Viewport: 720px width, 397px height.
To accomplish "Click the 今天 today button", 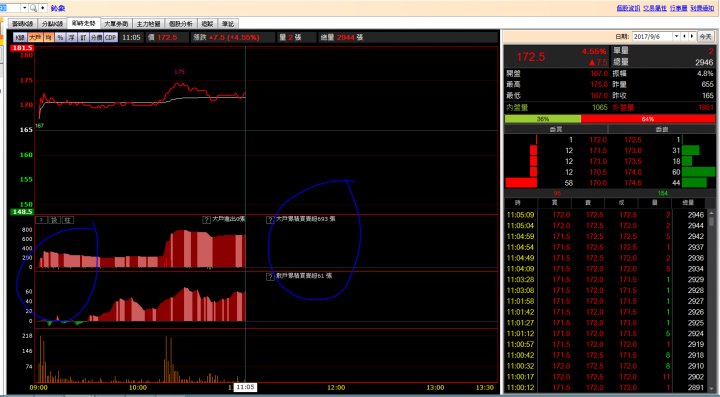I will pyautogui.click(x=705, y=36).
